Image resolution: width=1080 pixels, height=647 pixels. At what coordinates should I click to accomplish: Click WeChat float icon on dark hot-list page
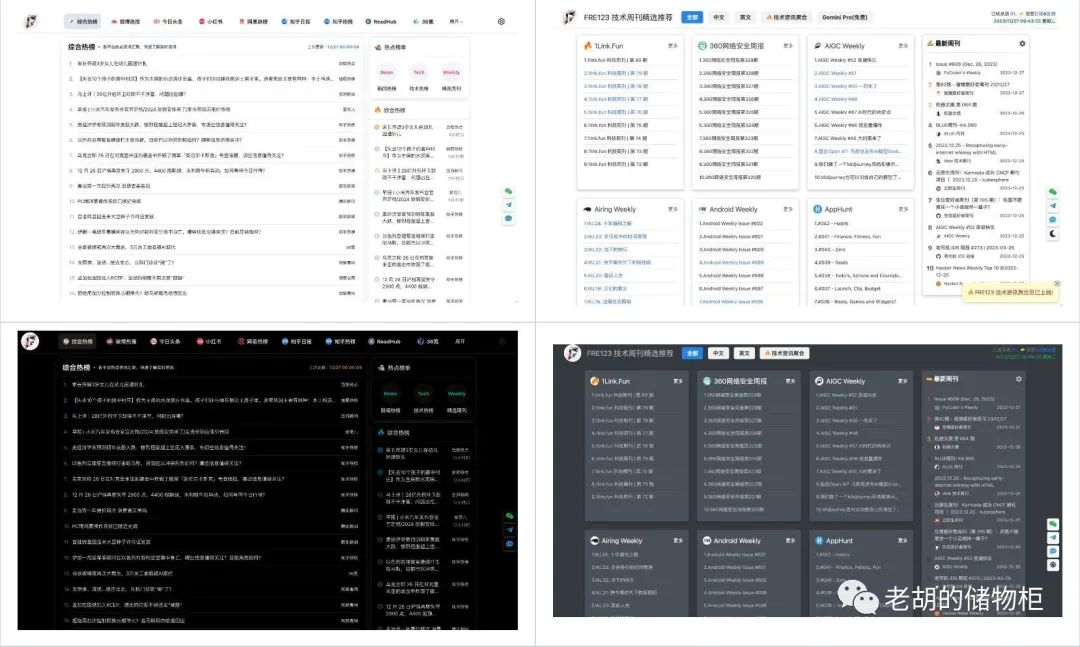click(510, 516)
